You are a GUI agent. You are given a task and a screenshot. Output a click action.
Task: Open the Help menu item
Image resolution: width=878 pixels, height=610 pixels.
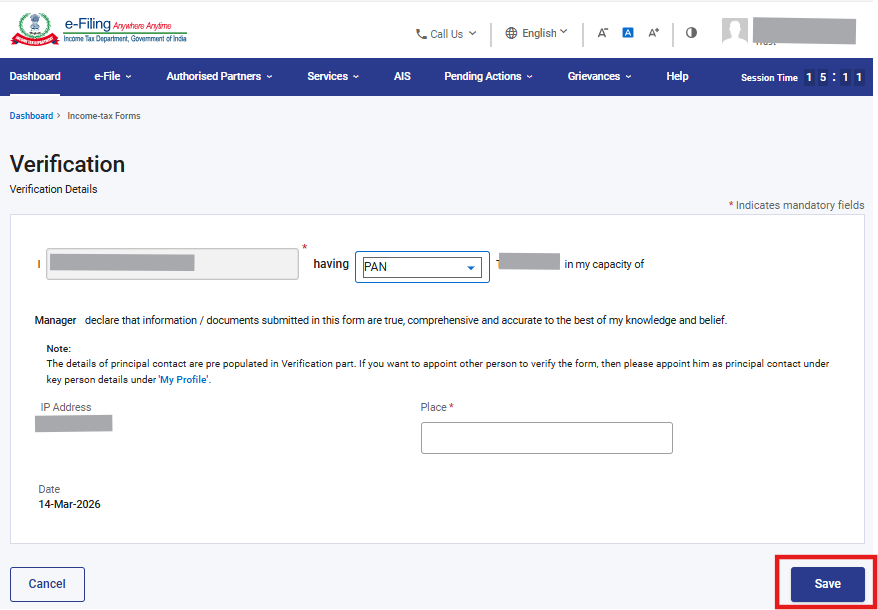(x=678, y=76)
